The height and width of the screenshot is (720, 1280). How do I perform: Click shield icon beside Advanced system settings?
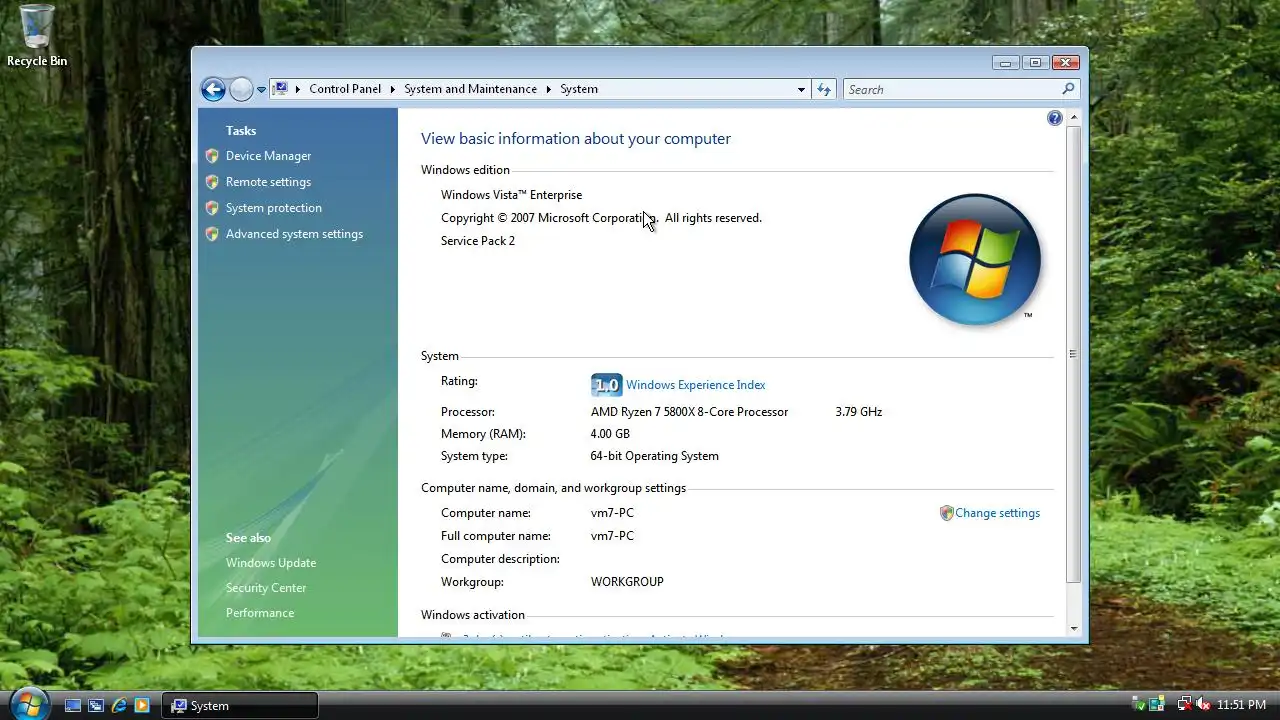point(212,234)
